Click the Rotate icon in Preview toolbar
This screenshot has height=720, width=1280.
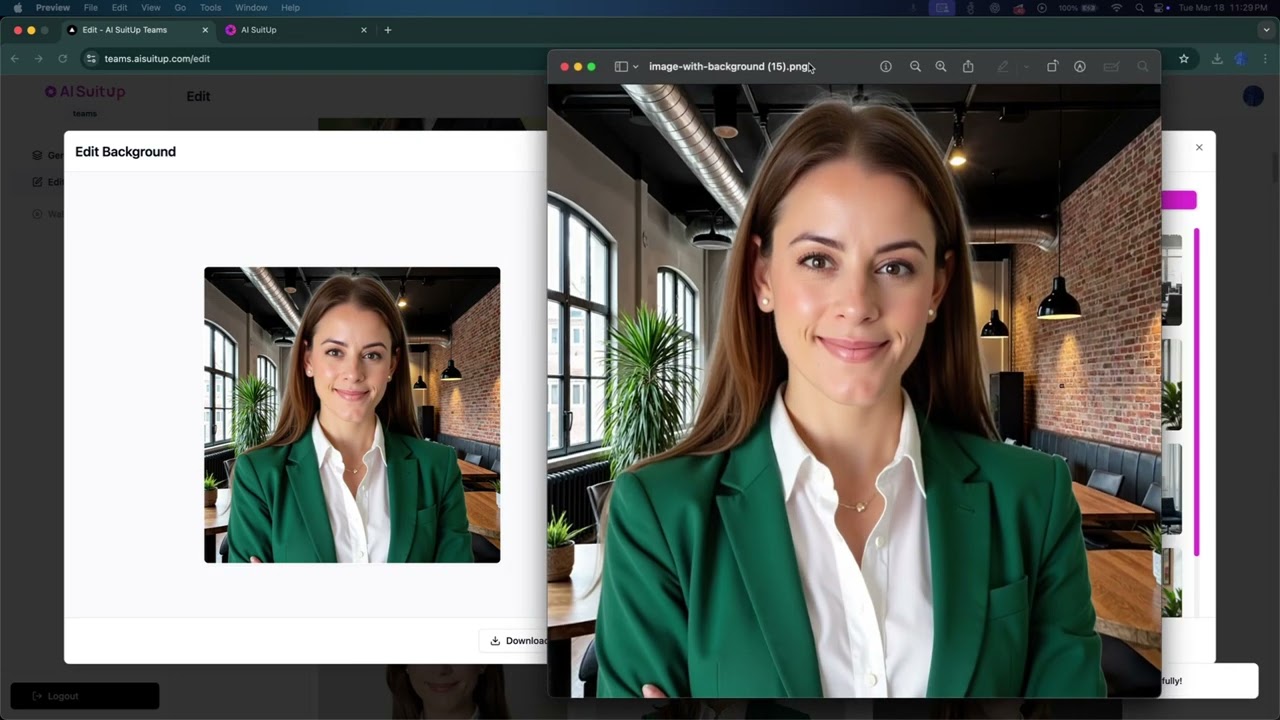[1052, 66]
